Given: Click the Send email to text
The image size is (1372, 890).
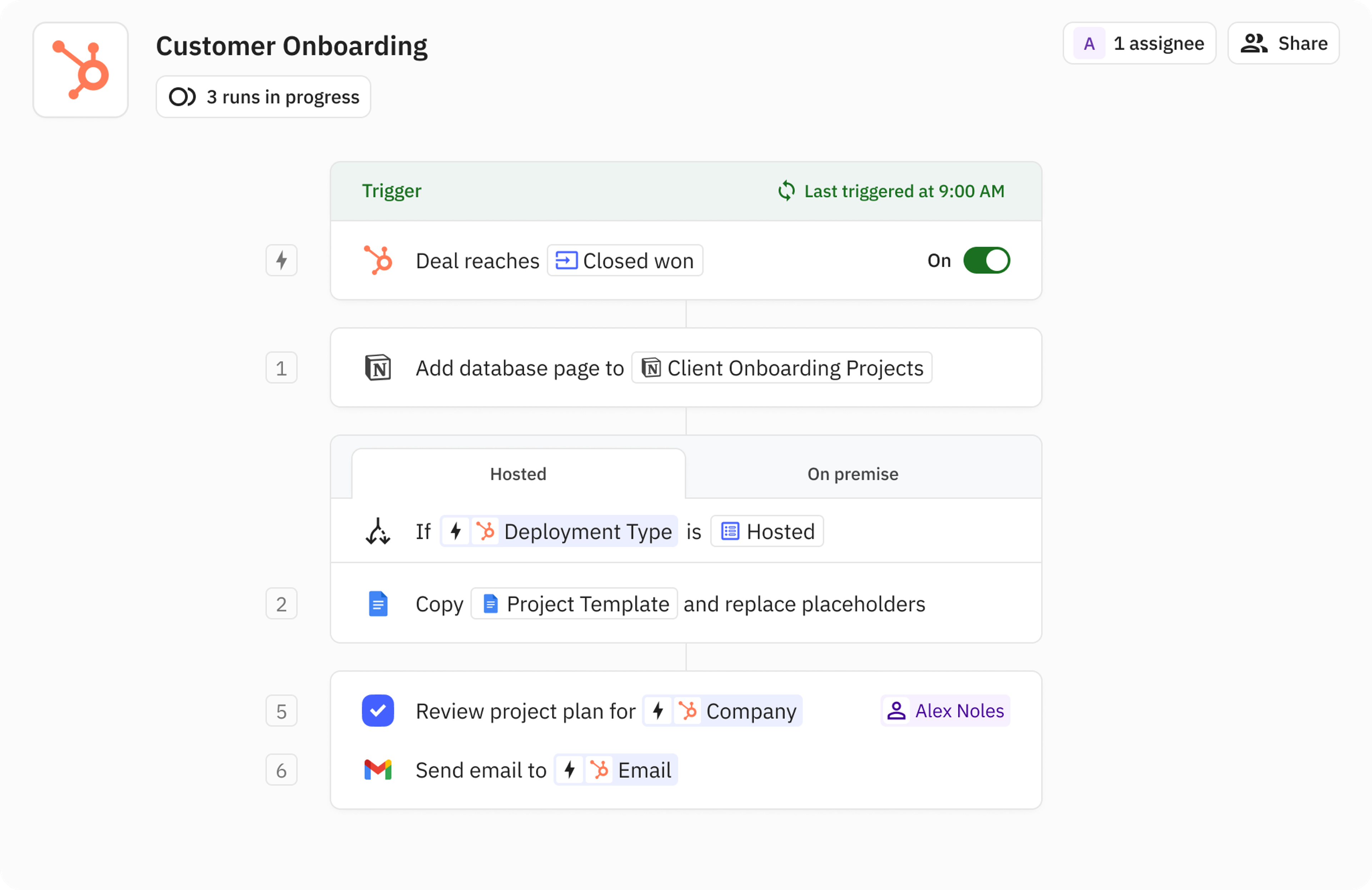Looking at the screenshot, I should point(481,770).
